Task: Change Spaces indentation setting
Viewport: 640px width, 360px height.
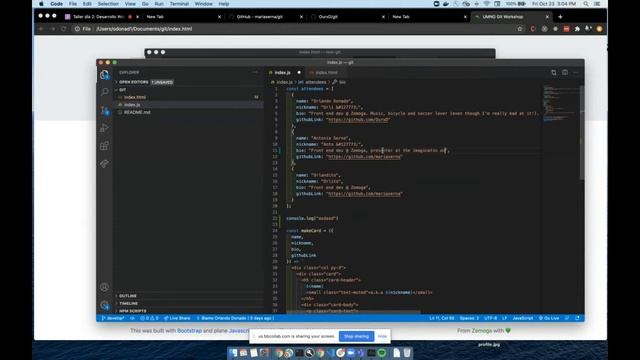Action: pyautogui.click(x=469, y=318)
